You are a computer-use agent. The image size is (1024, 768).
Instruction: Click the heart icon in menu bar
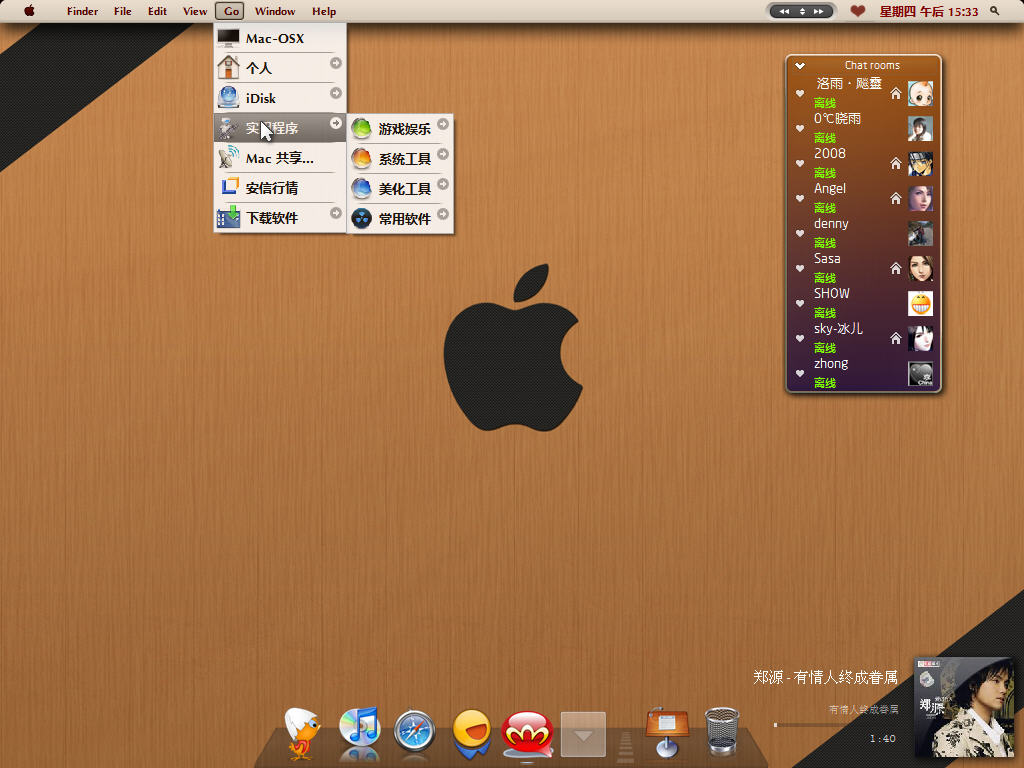pyautogui.click(x=857, y=11)
